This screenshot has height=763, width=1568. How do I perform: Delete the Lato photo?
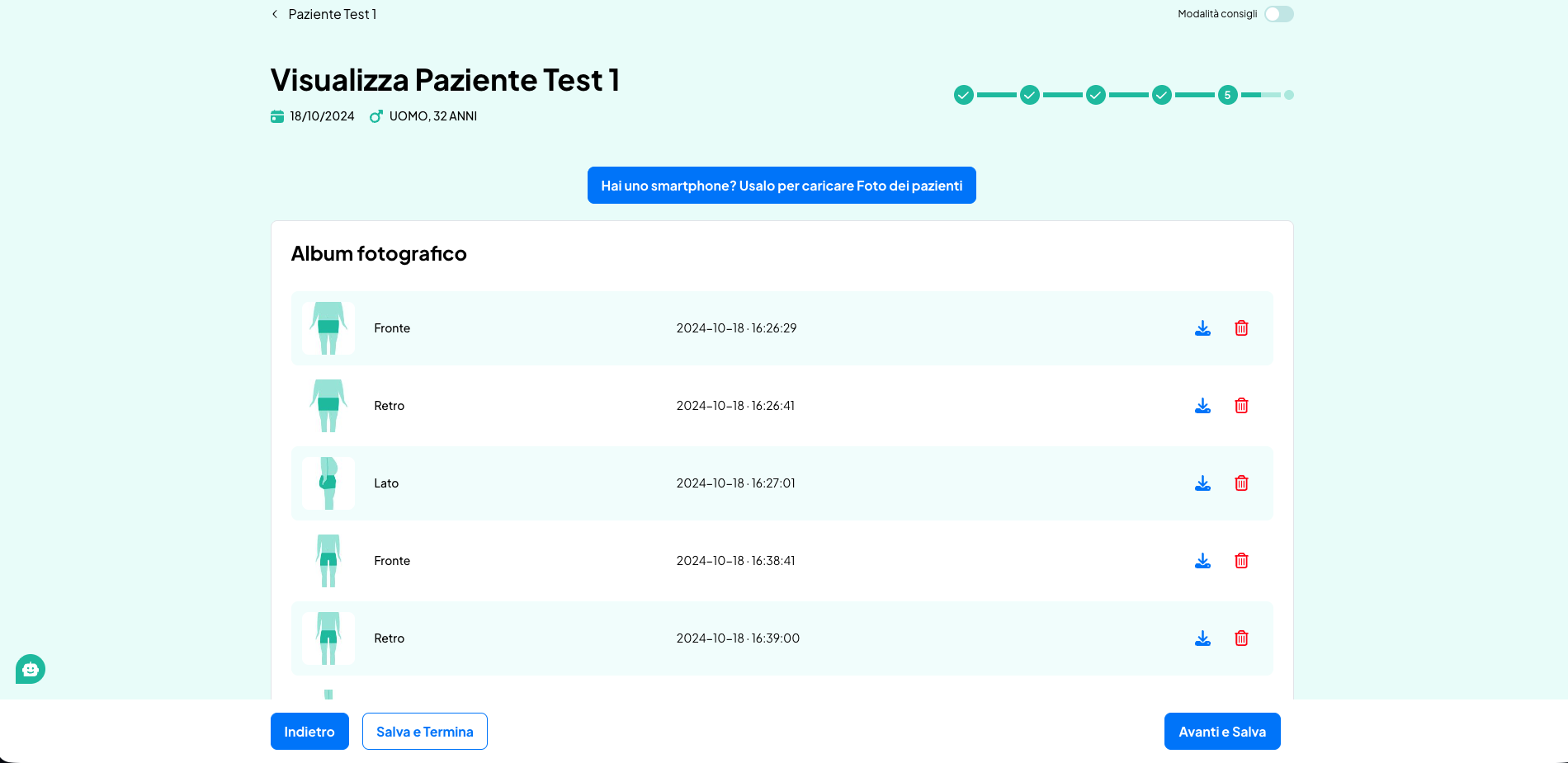(x=1241, y=483)
